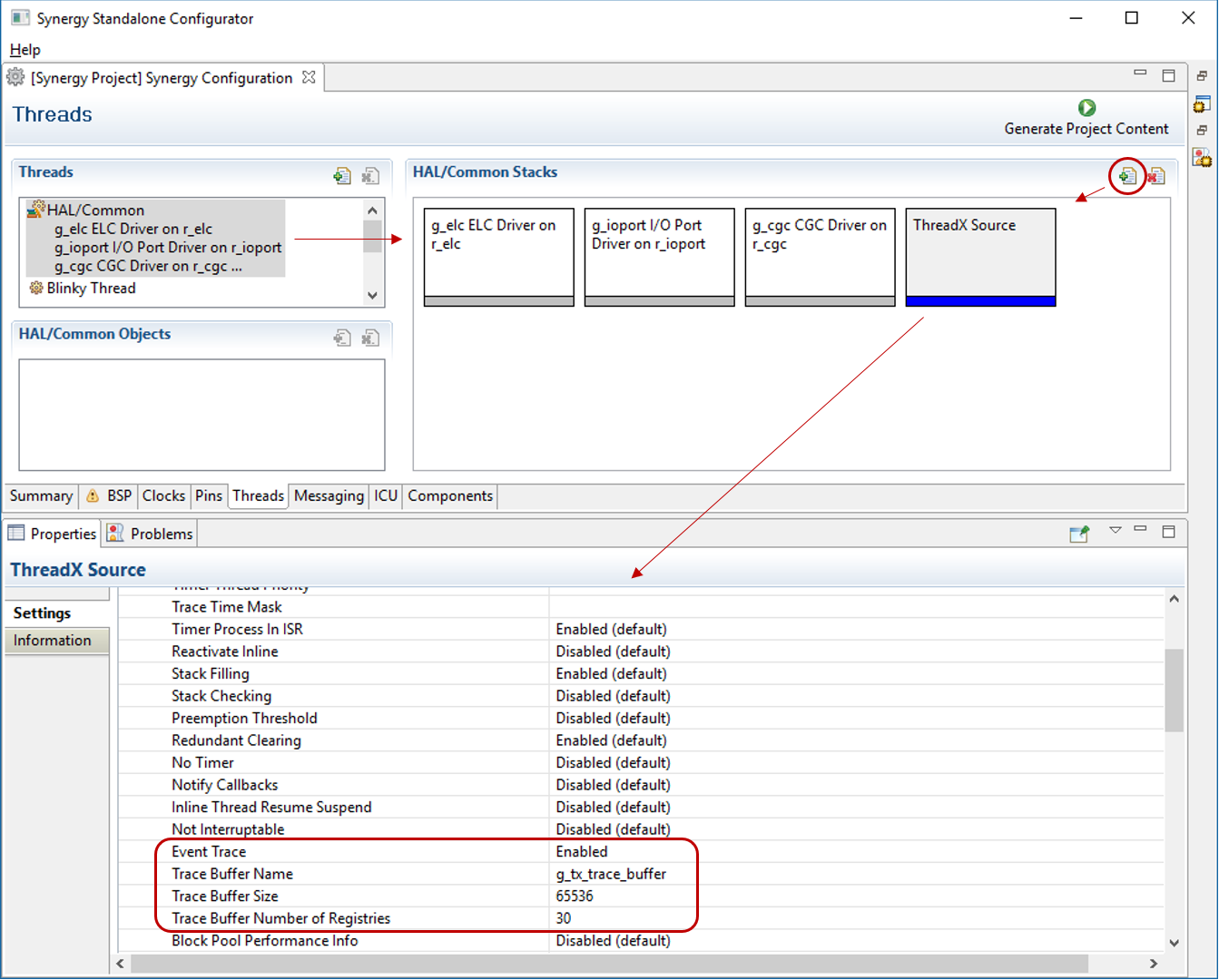Close the Synergy Configuration editor tab

[x=309, y=77]
